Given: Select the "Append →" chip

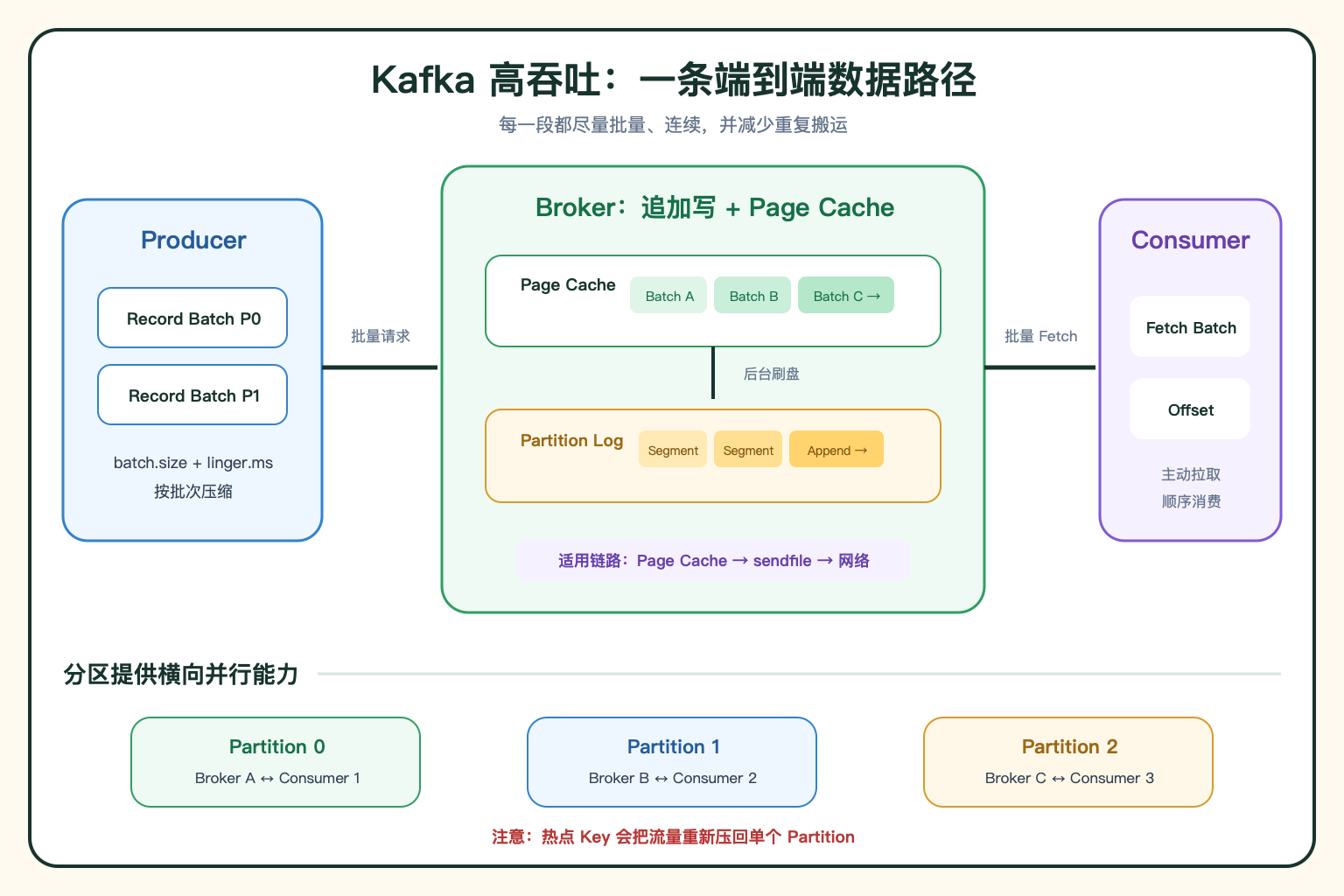Looking at the screenshot, I should (836, 449).
